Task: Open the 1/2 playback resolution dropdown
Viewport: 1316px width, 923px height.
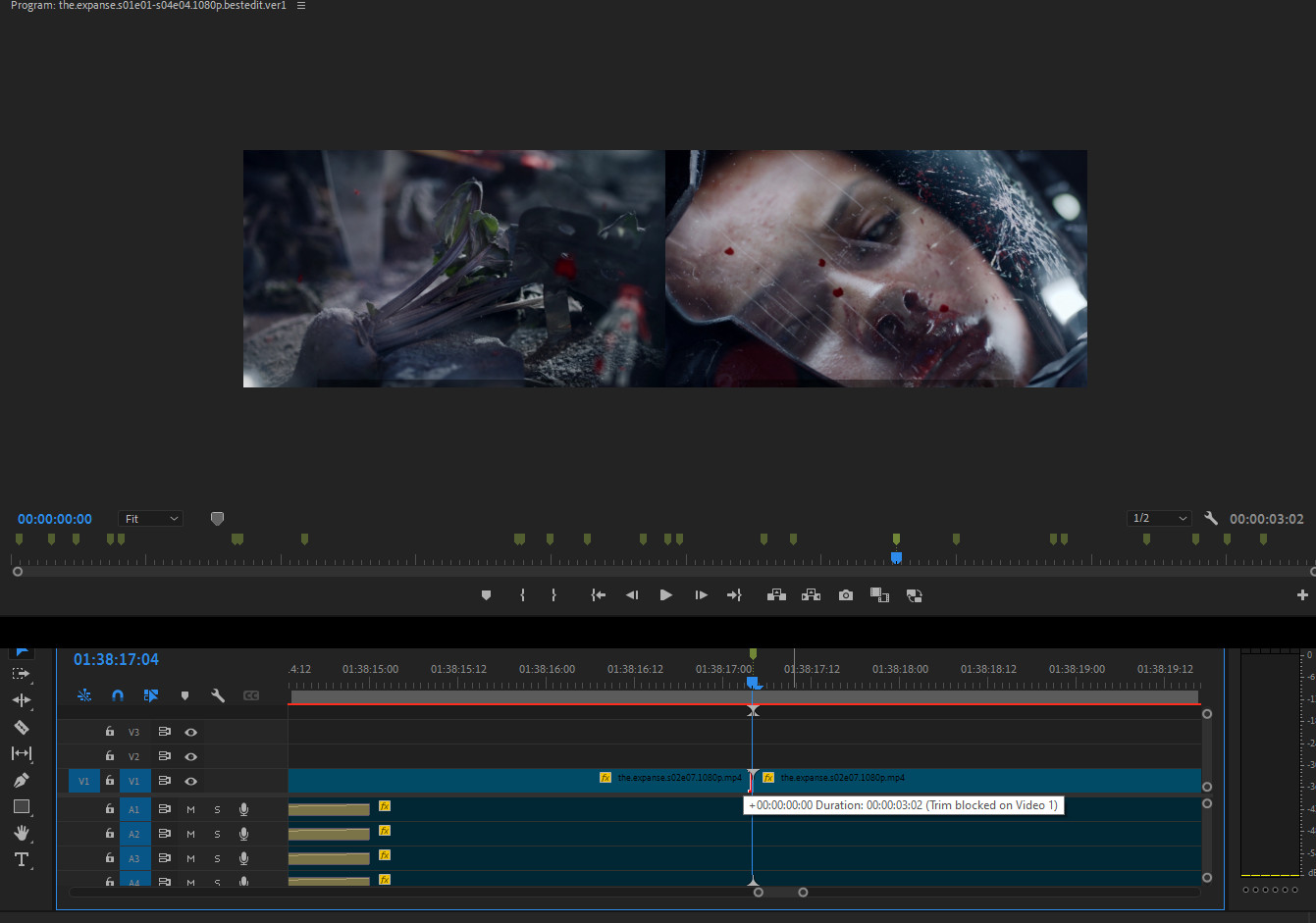Action: tap(1159, 518)
